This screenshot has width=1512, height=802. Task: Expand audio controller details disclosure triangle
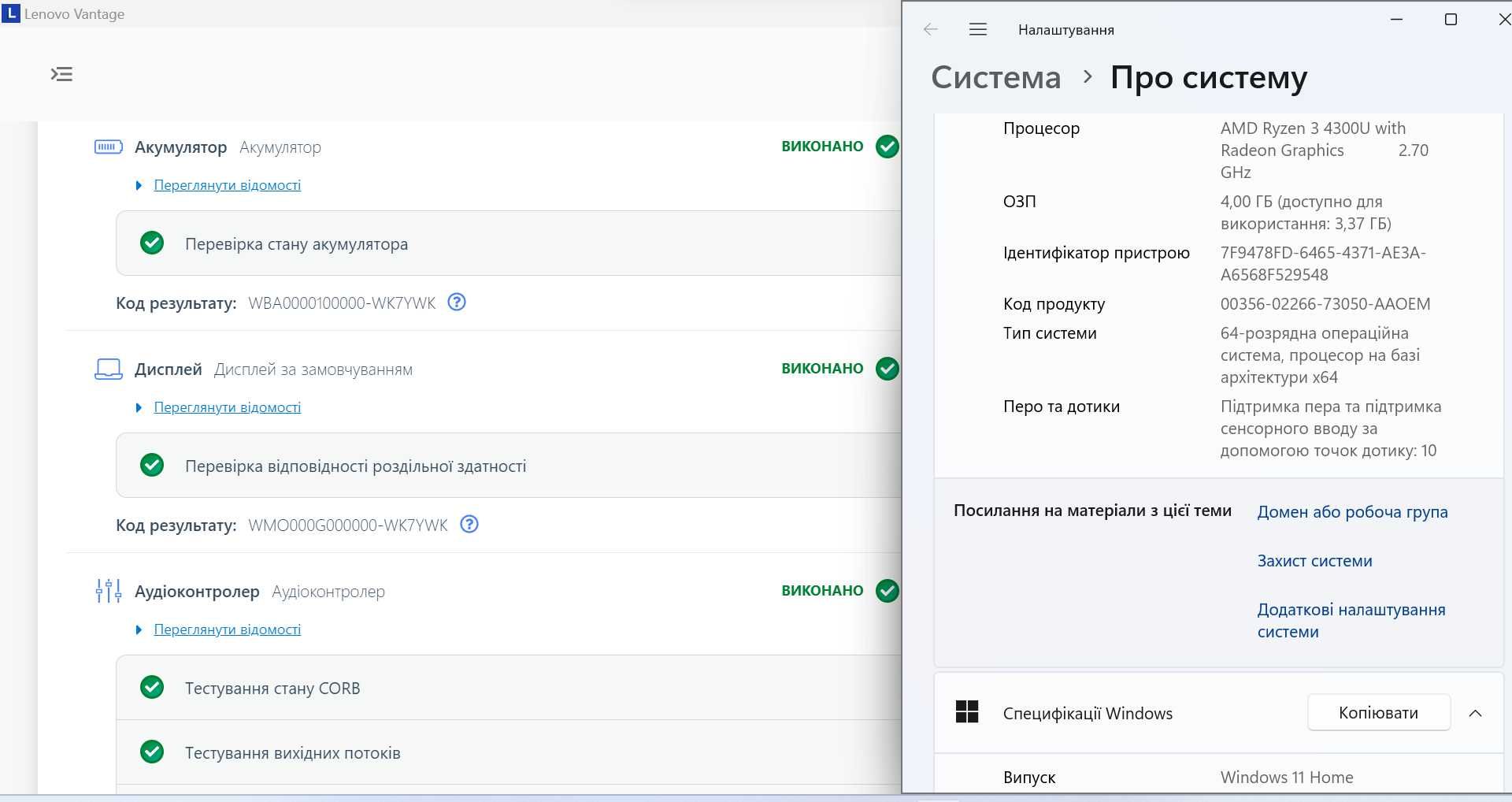(x=139, y=629)
